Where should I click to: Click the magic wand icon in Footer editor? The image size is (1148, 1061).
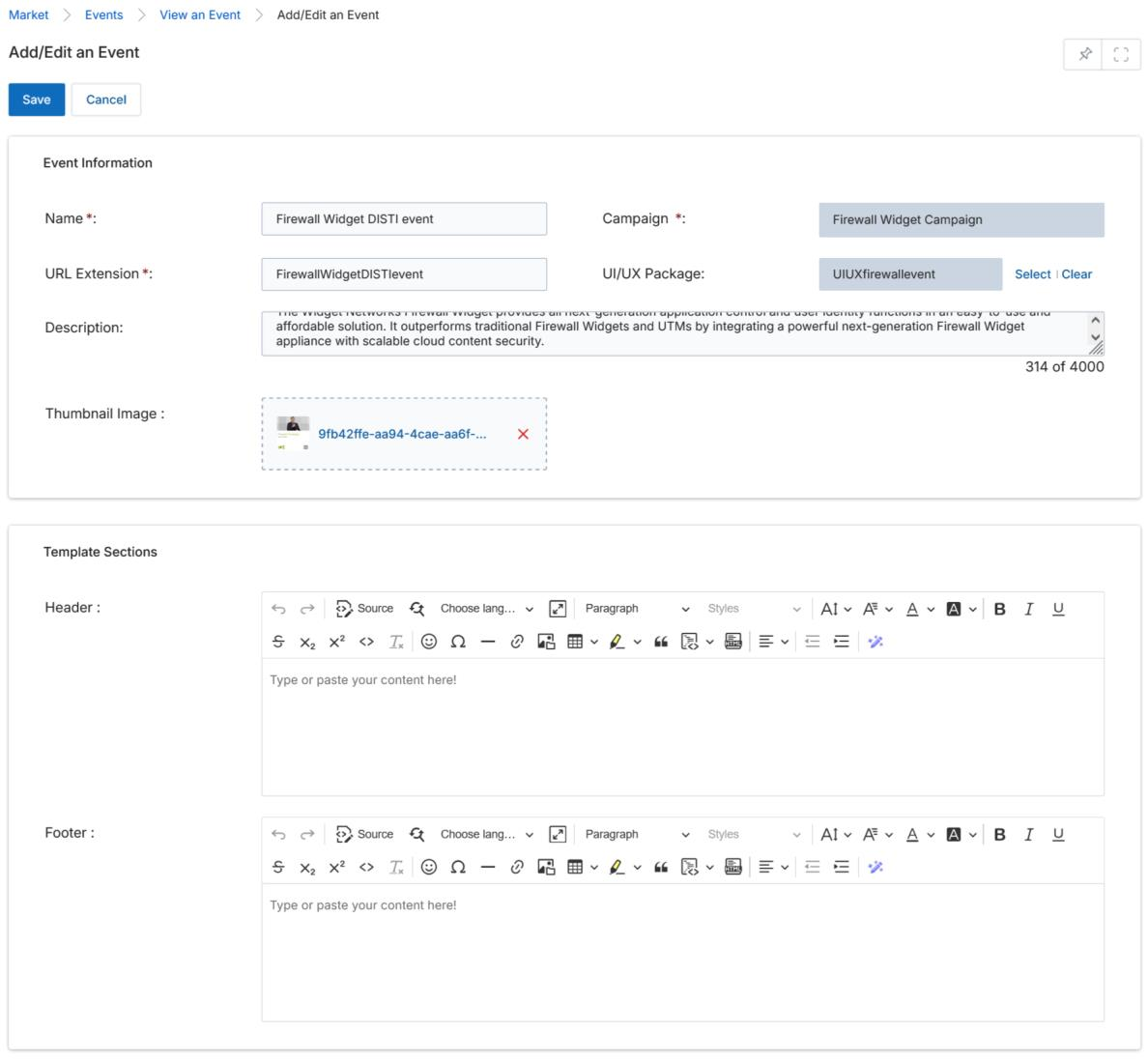pyautogui.click(x=875, y=868)
